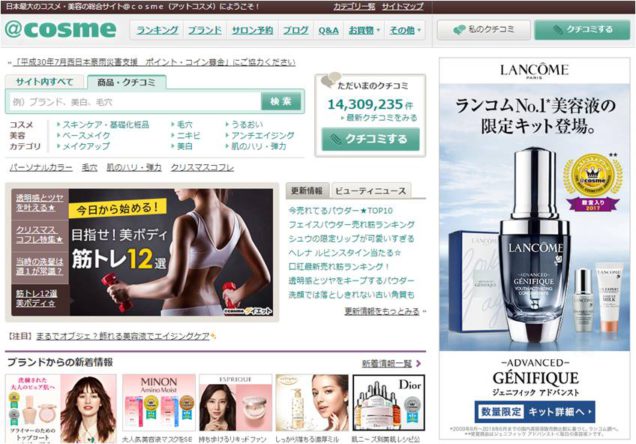Select the クリスマスコフレ特集 banner tab
The height and width of the screenshot is (444, 636).
[40, 234]
